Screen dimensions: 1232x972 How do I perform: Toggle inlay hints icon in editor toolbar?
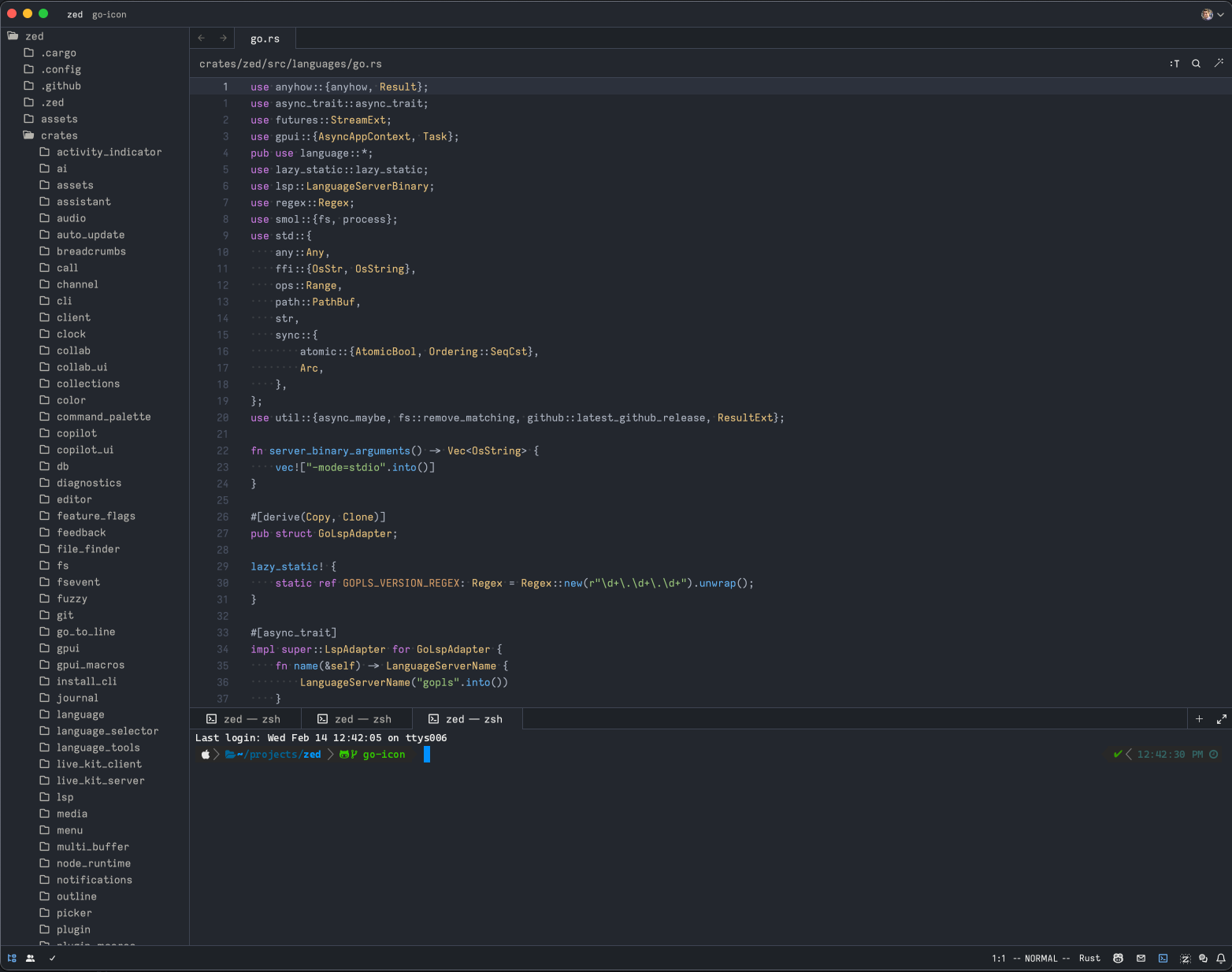(x=1174, y=64)
